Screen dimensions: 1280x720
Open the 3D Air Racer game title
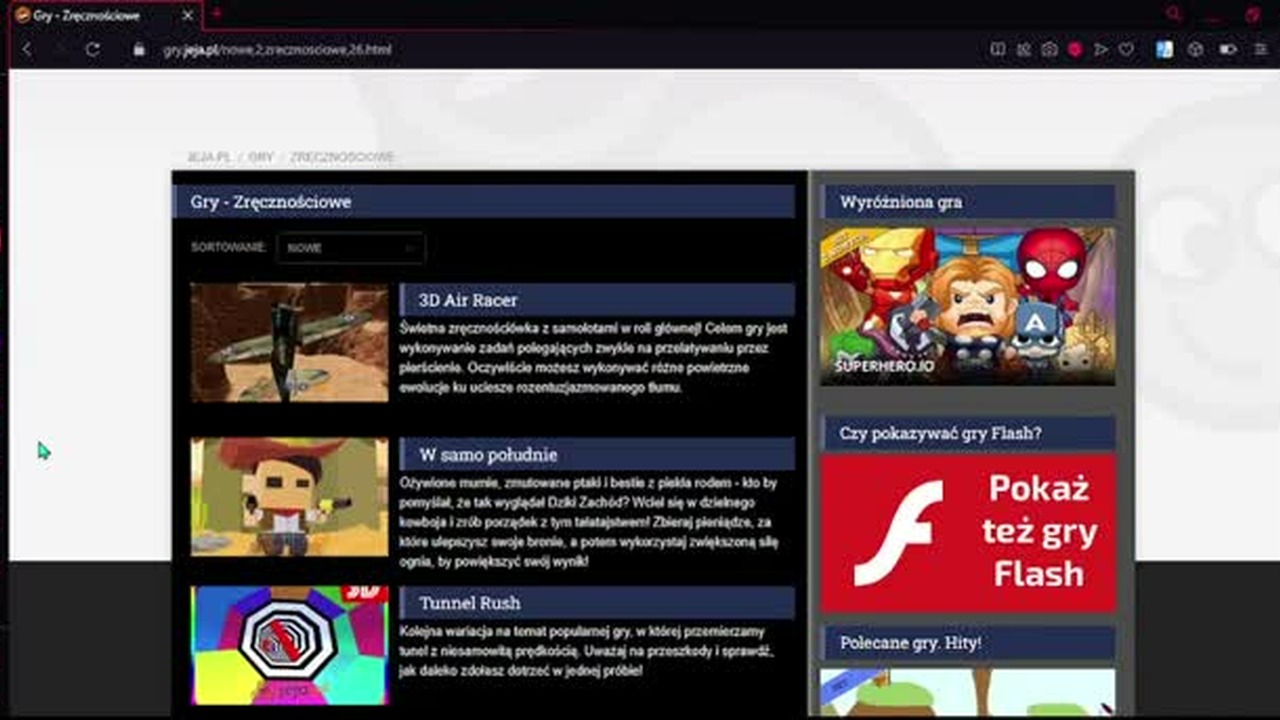click(468, 300)
